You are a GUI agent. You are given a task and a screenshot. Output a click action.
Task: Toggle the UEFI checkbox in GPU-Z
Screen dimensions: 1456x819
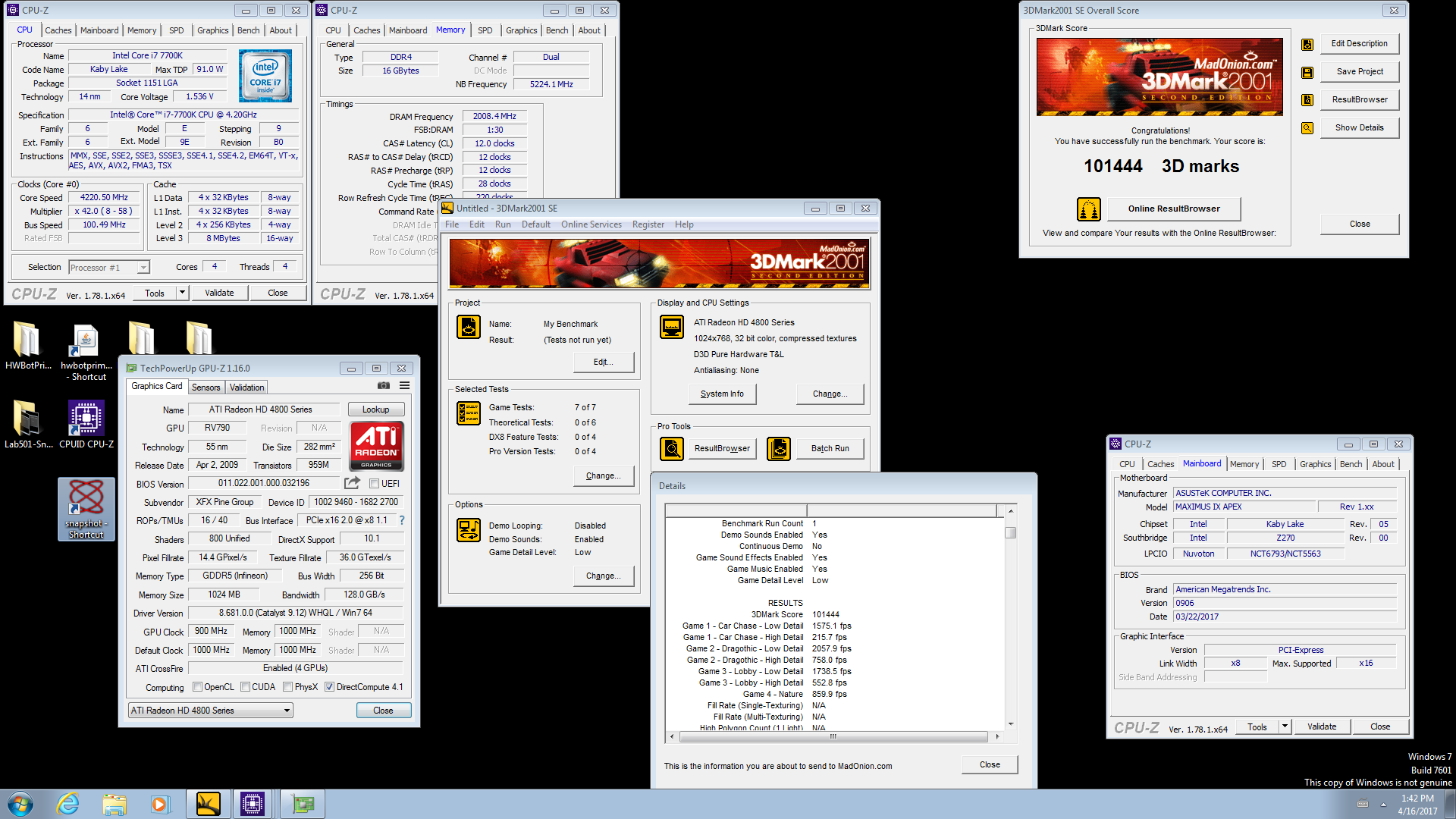[374, 484]
